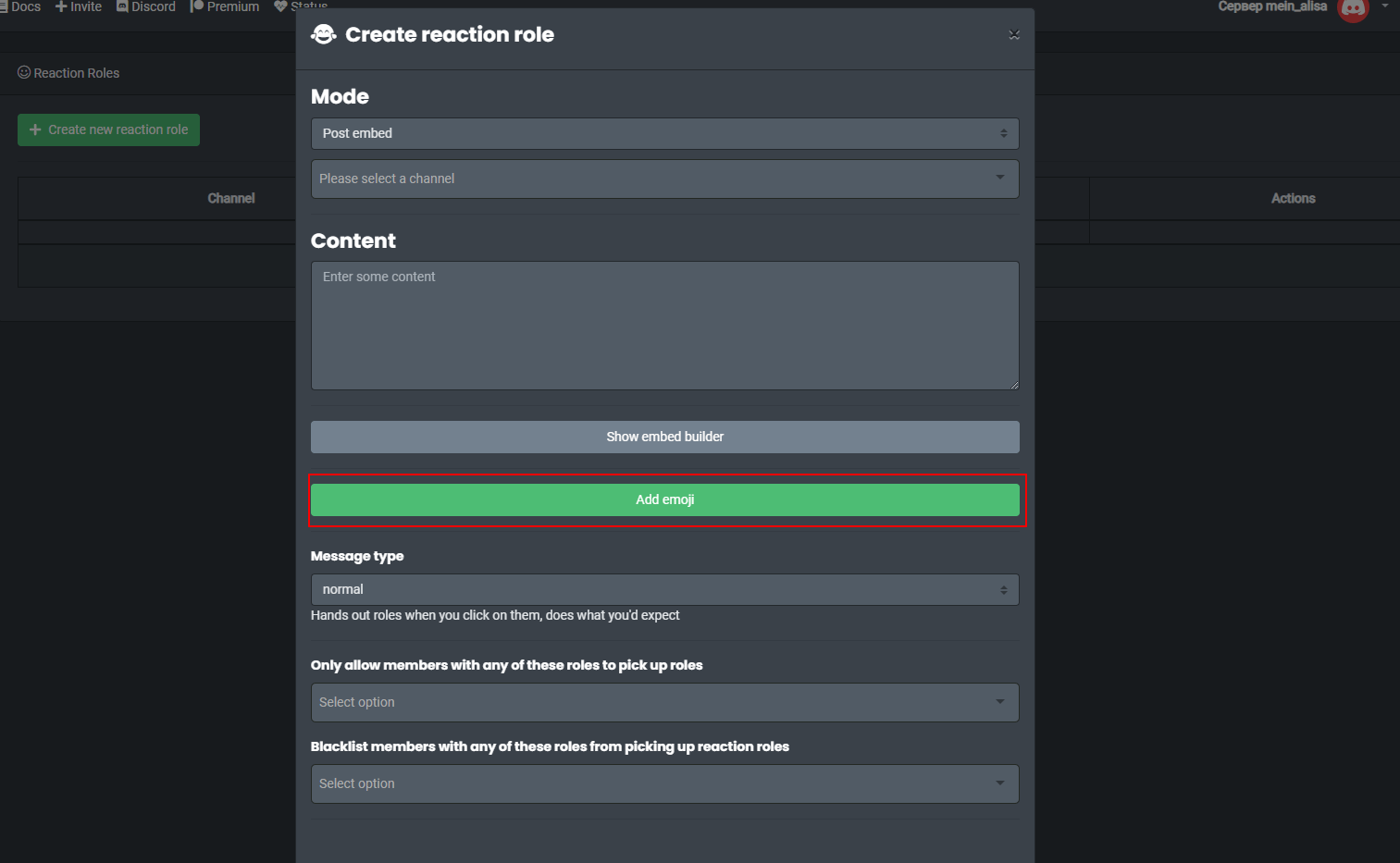Viewport: 1400px width, 863px height.
Task: Click the Discord logo icon in top bar
Action: tap(122, 6)
